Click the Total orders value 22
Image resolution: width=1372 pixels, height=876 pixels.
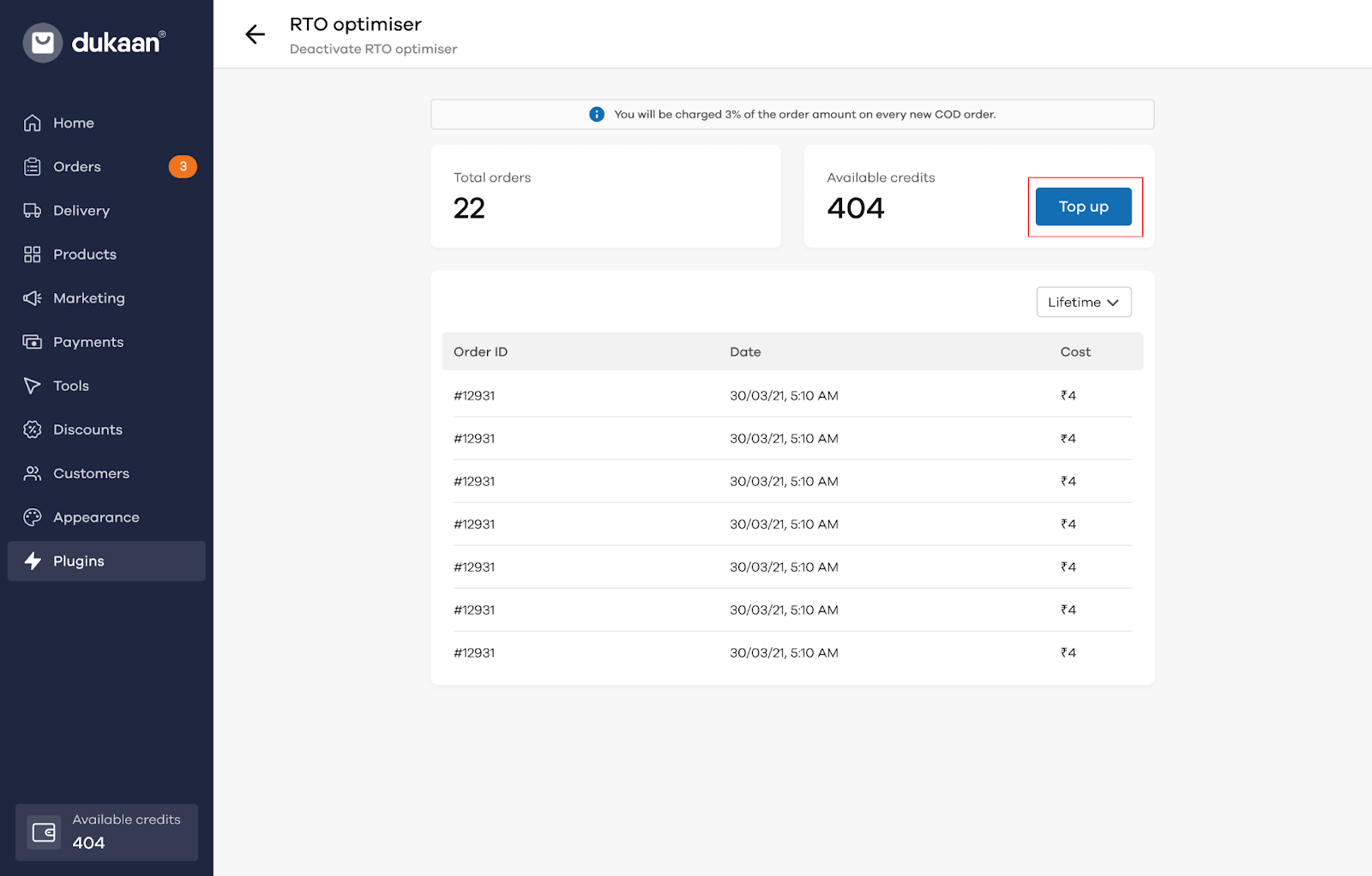coord(469,208)
